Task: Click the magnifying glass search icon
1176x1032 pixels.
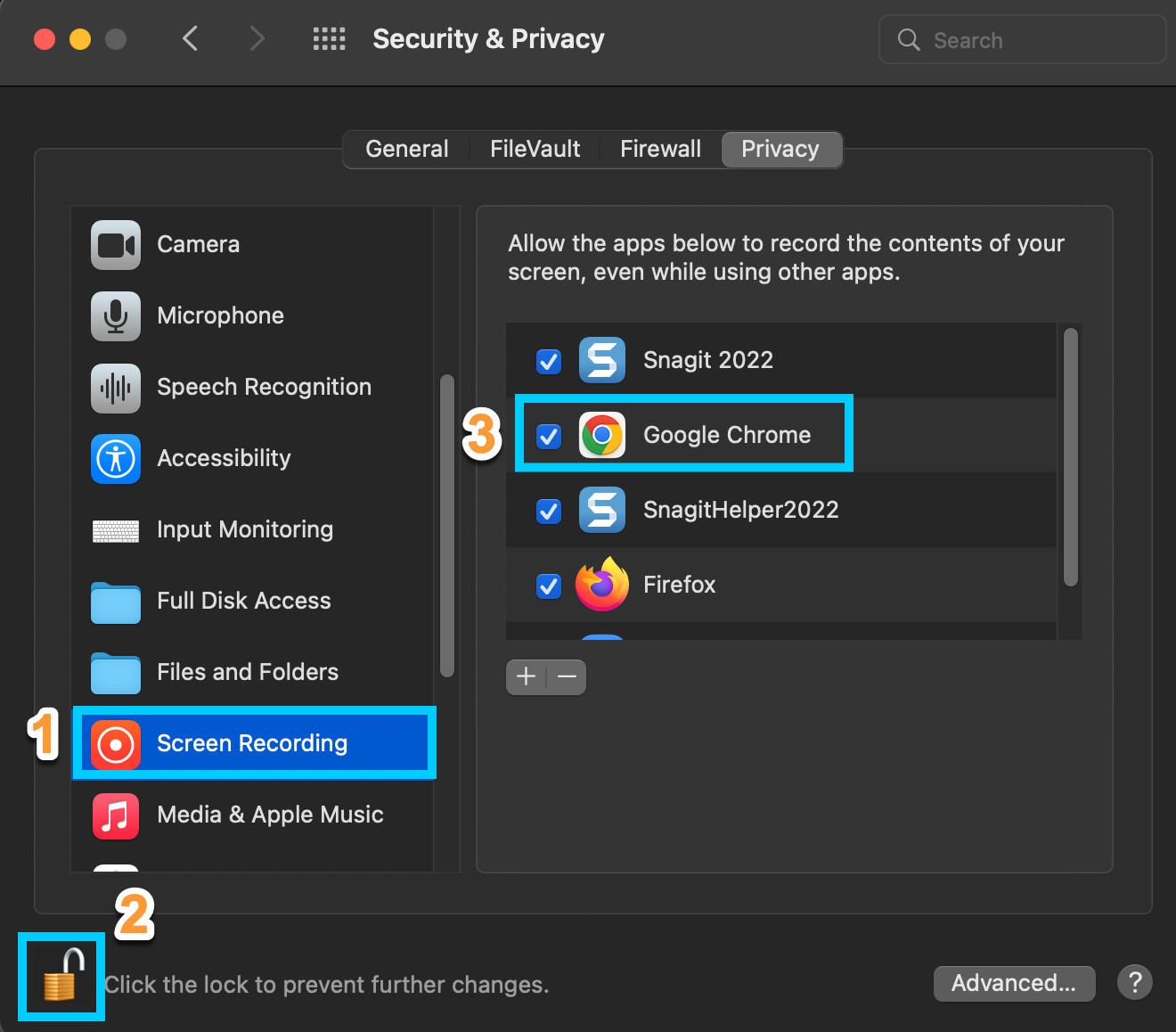Action: point(909,39)
